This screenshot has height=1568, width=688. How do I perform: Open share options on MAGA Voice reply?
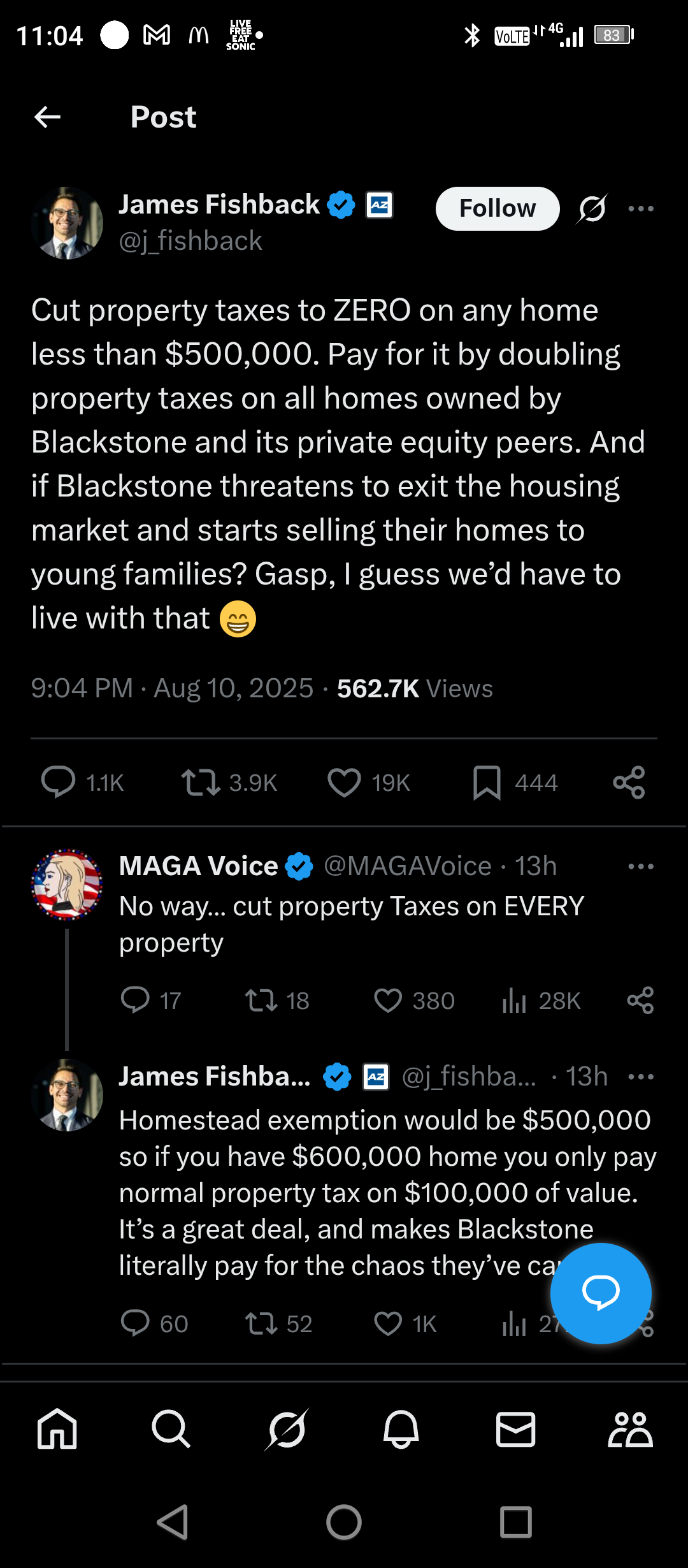tap(640, 1001)
